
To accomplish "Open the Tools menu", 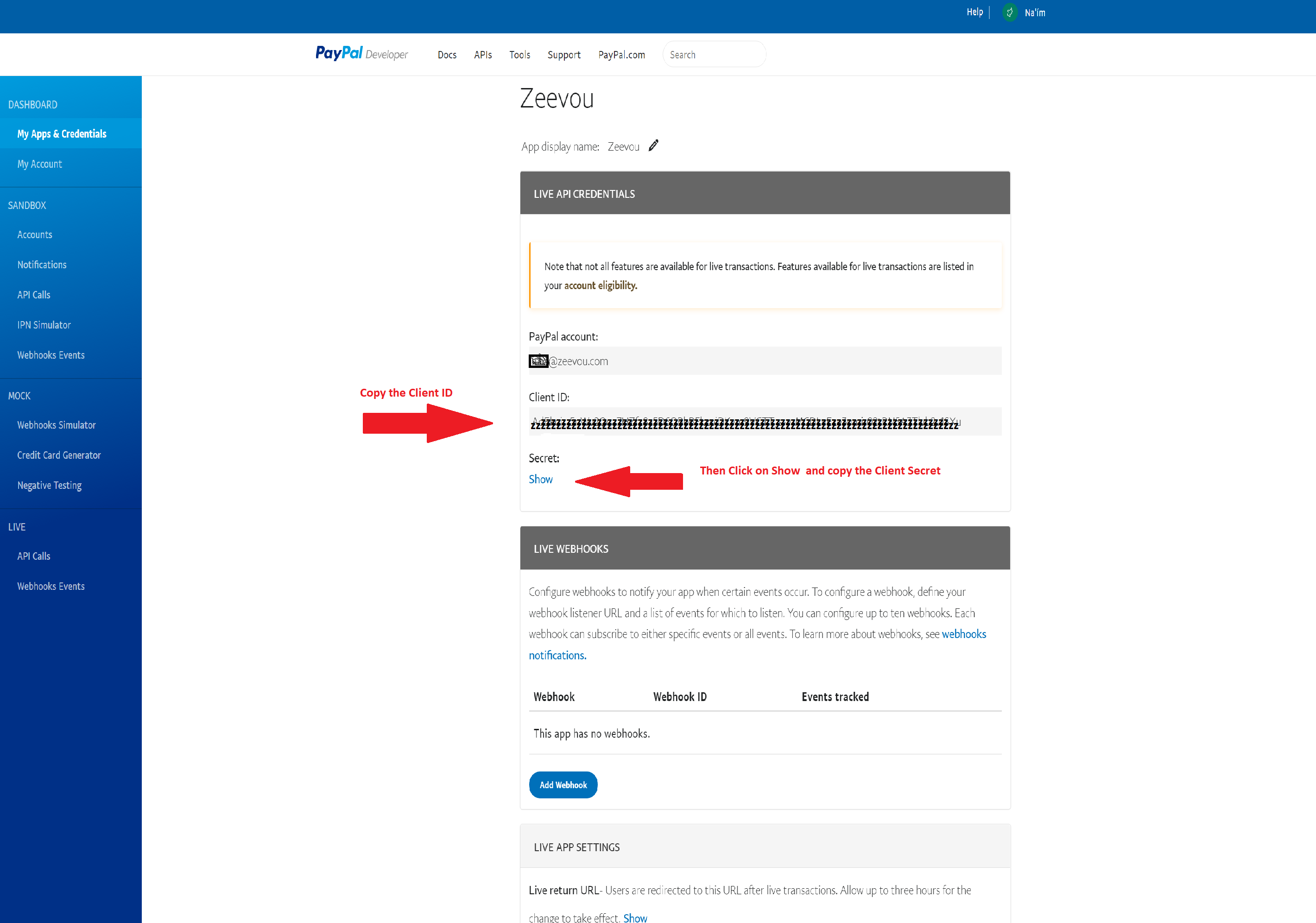I will coord(519,55).
